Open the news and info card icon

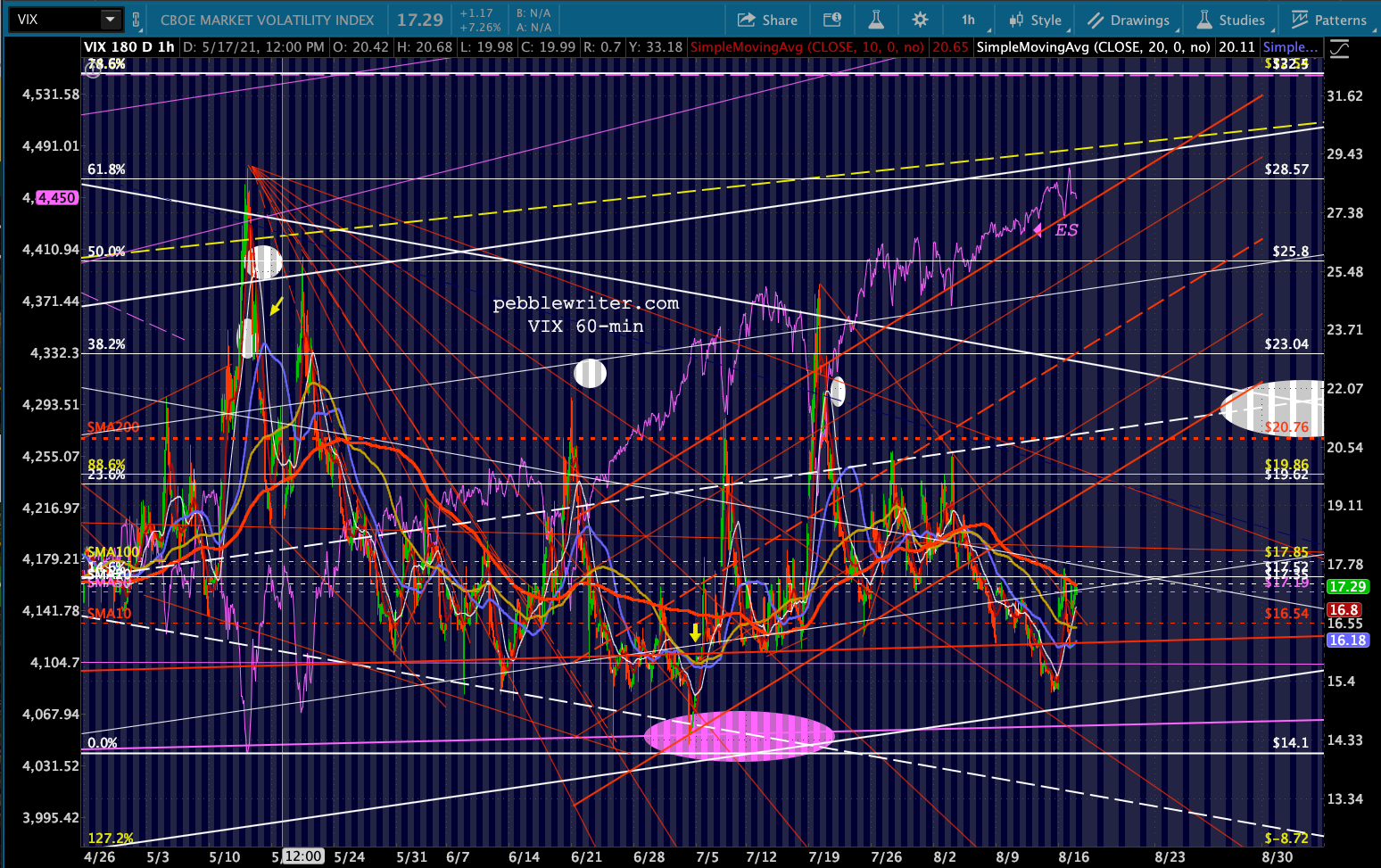[x=831, y=20]
